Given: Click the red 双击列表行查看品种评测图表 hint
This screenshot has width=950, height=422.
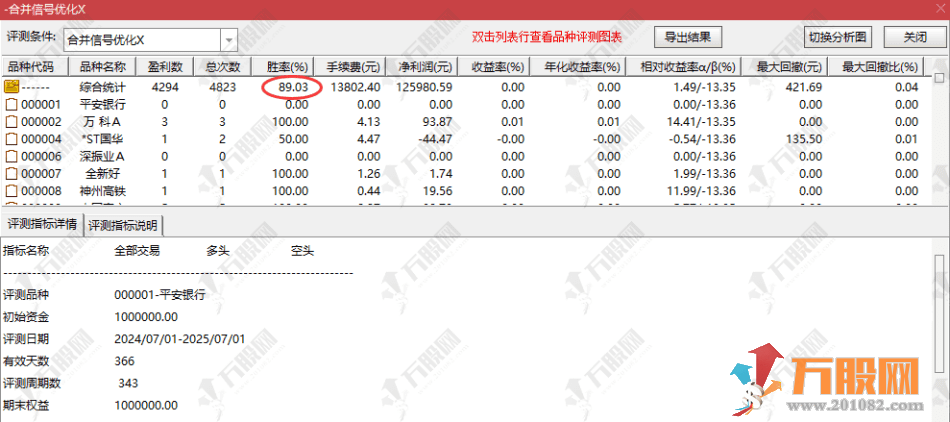Looking at the screenshot, I should pyautogui.click(x=547, y=38).
